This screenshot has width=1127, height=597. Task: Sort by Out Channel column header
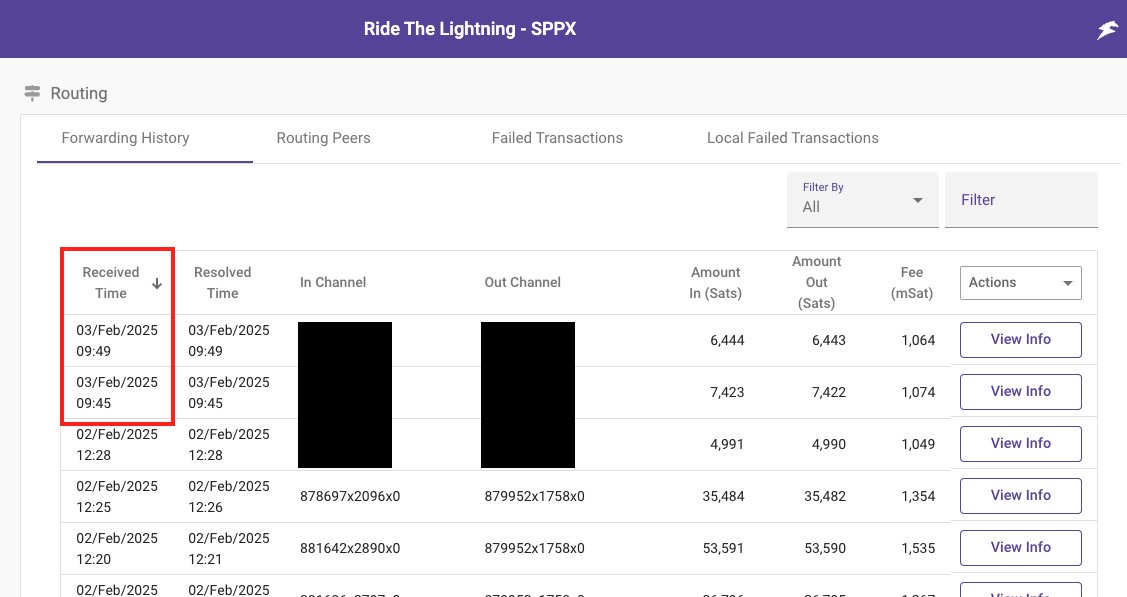(523, 282)
